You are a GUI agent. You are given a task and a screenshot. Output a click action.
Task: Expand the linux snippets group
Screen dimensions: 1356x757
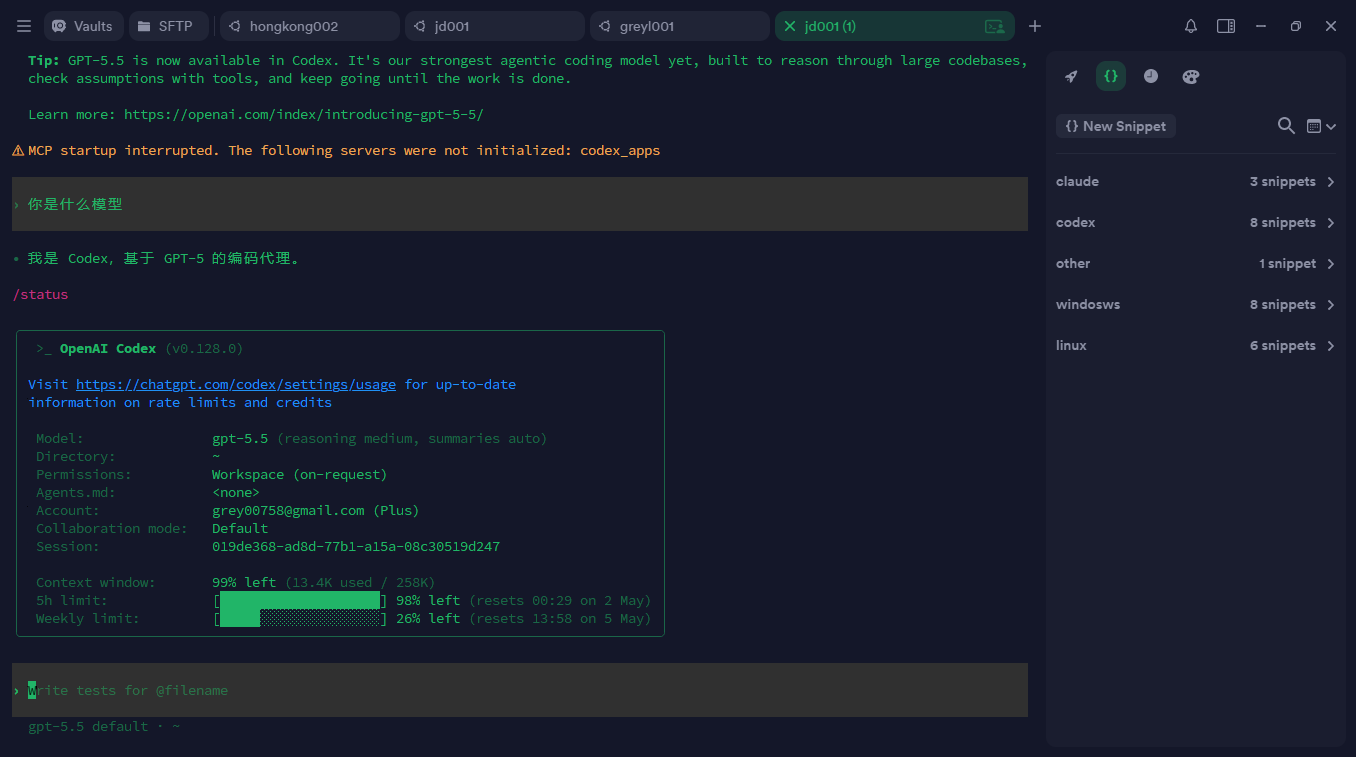point(1196,346)
